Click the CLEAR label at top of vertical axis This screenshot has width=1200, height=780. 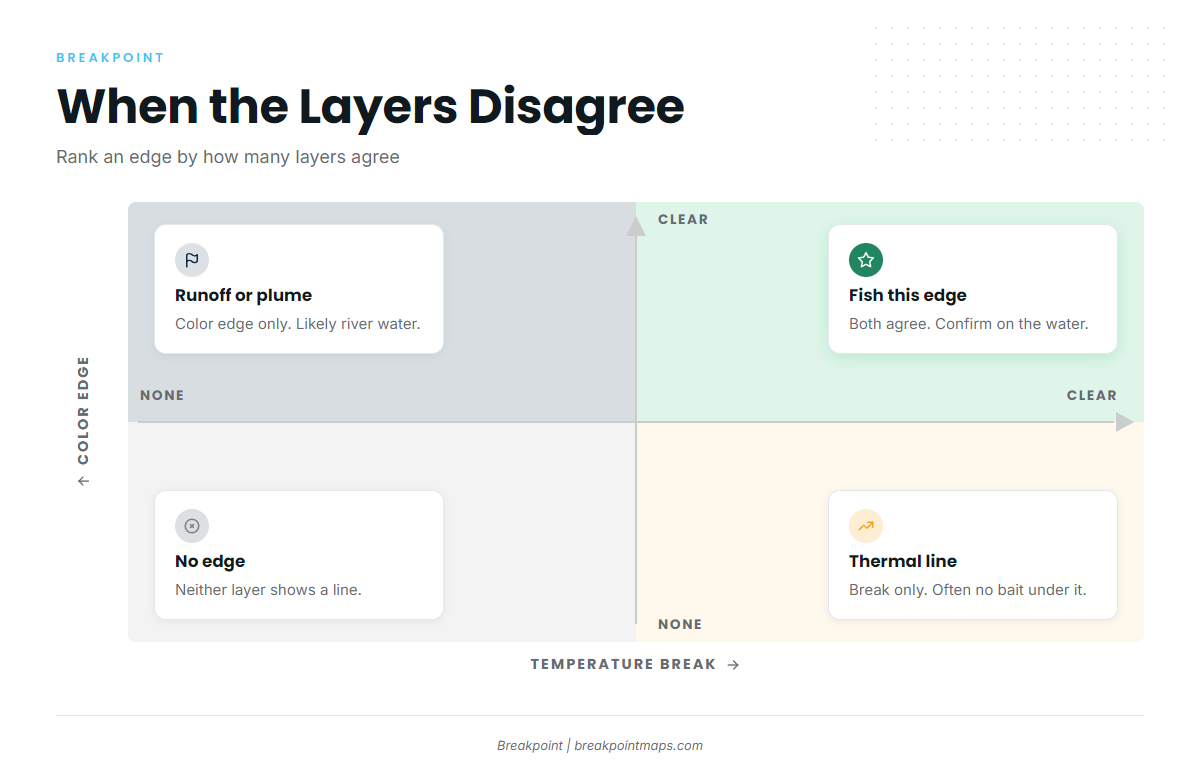683,219
